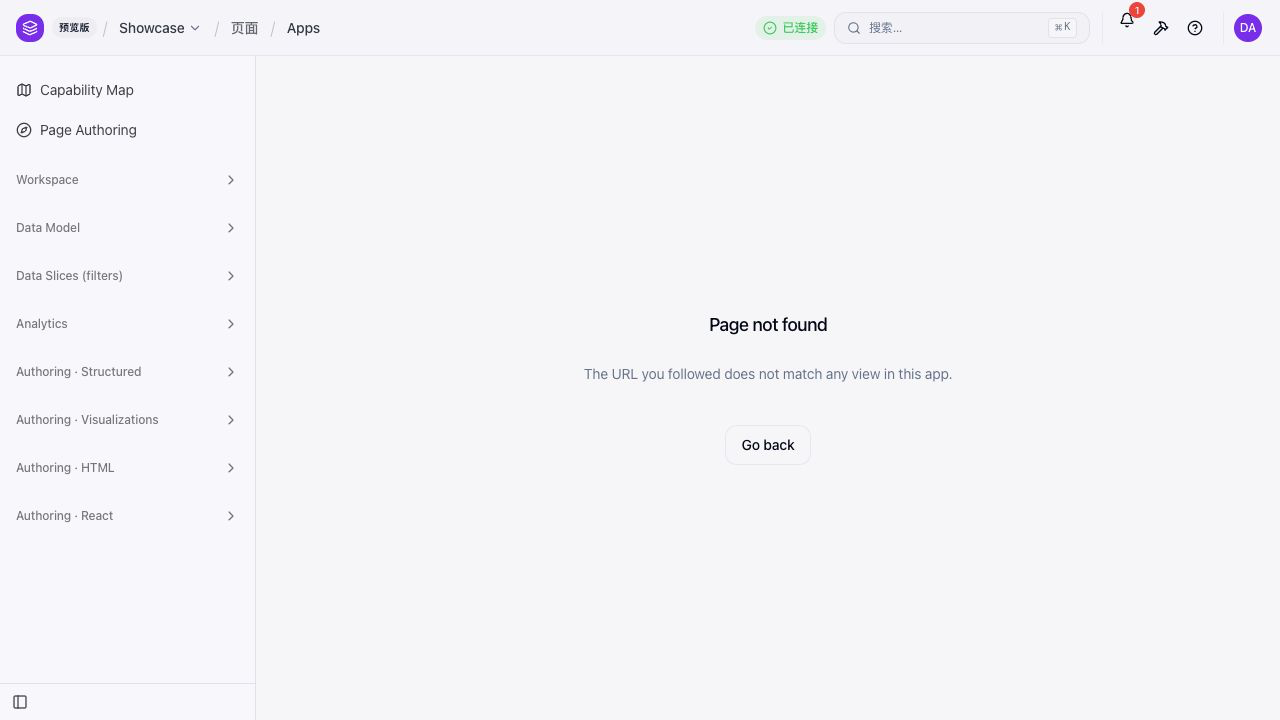Image resolution: width=1280 pixels, height=720 pixels.
Task: Click the Go back button
Action: pos(768,445)
